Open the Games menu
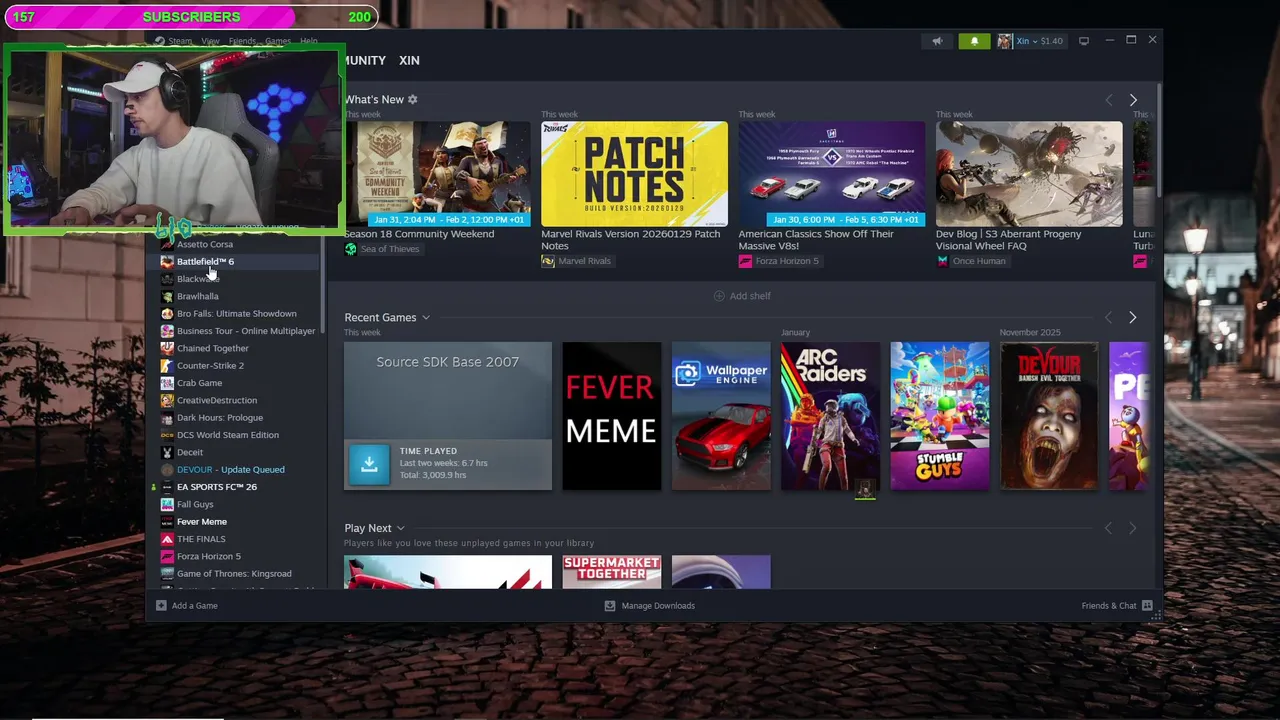 tap(278, 41)
